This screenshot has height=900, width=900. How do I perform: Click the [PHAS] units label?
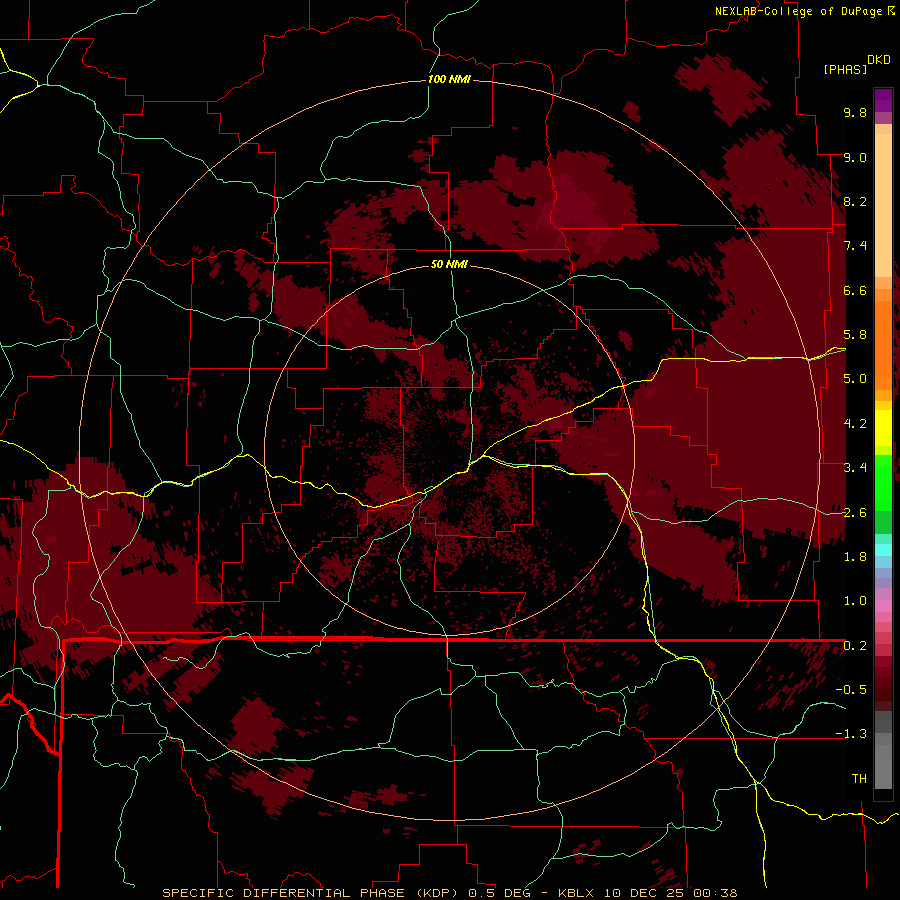pyautogui.click(x=845, y=69)
